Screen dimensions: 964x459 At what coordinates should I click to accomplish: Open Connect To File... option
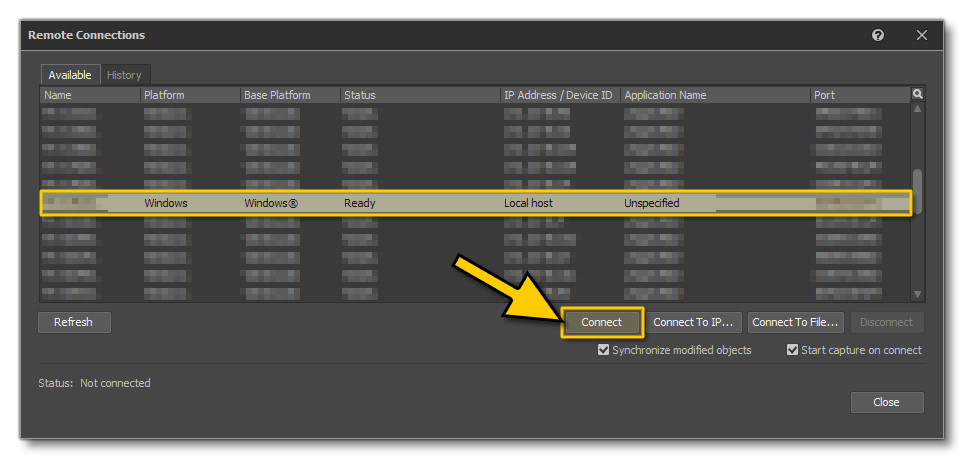797,322
